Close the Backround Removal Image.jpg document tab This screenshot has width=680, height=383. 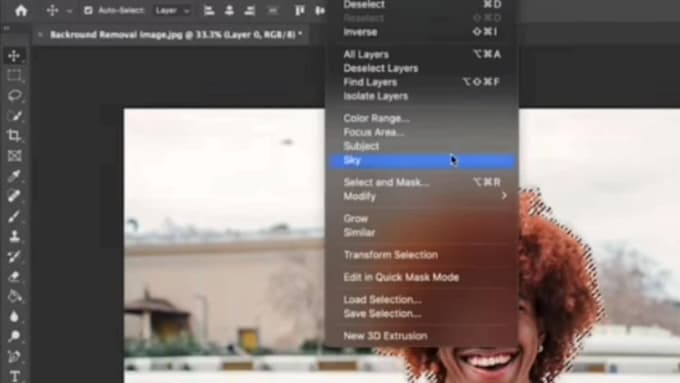tap(40, 35)
